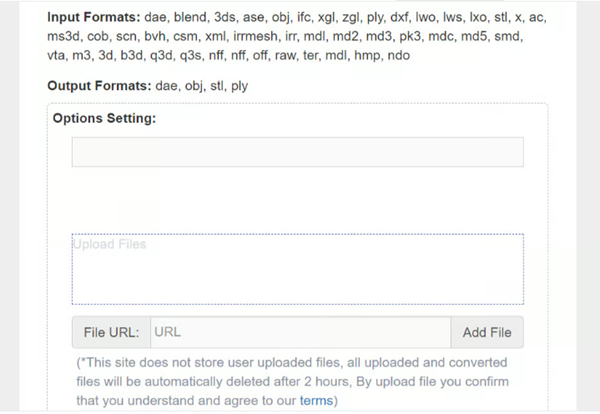Click the Options Setting heading

tap(103, 118)
